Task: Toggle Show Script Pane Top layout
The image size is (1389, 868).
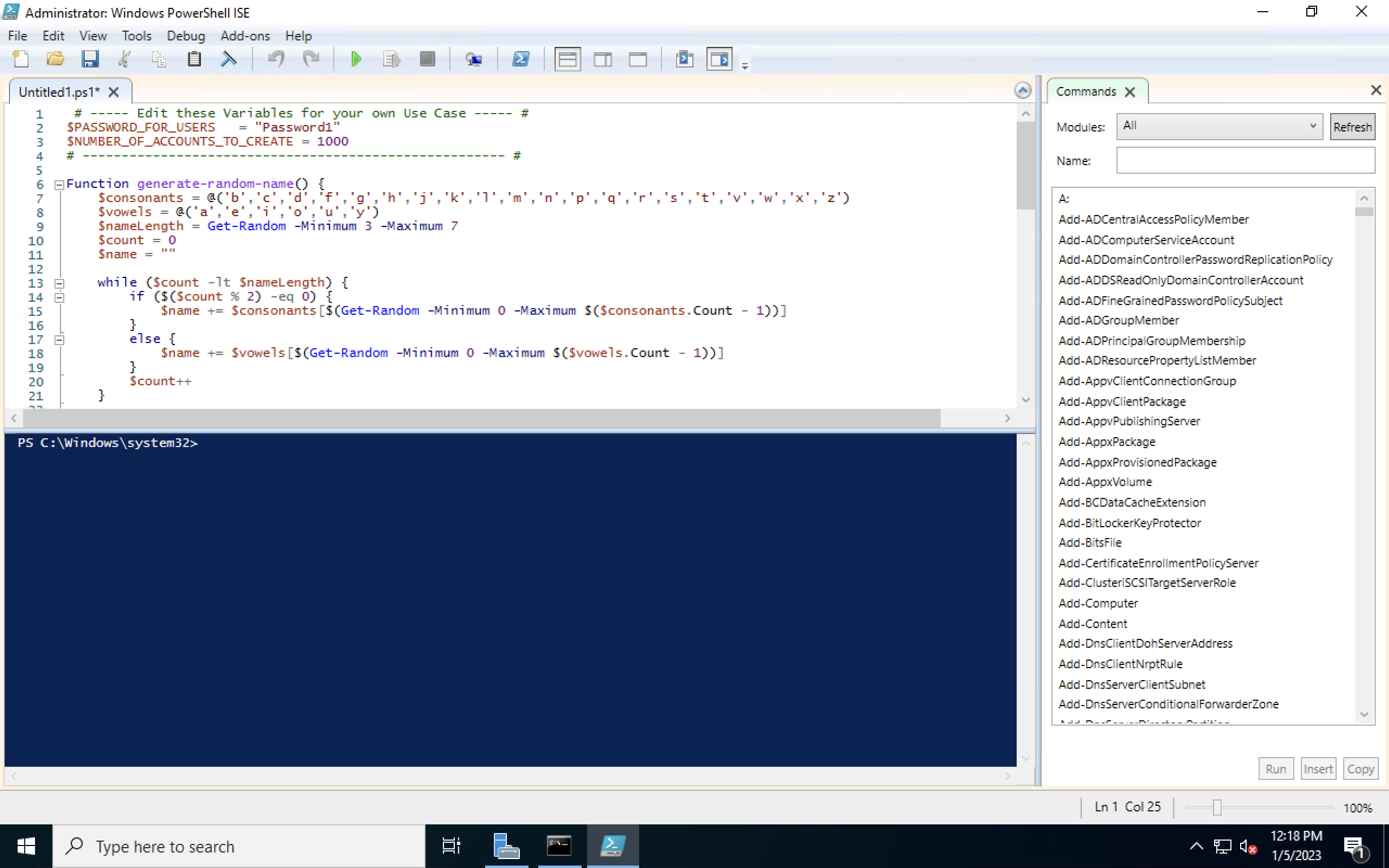Action: tap(567, 59)
